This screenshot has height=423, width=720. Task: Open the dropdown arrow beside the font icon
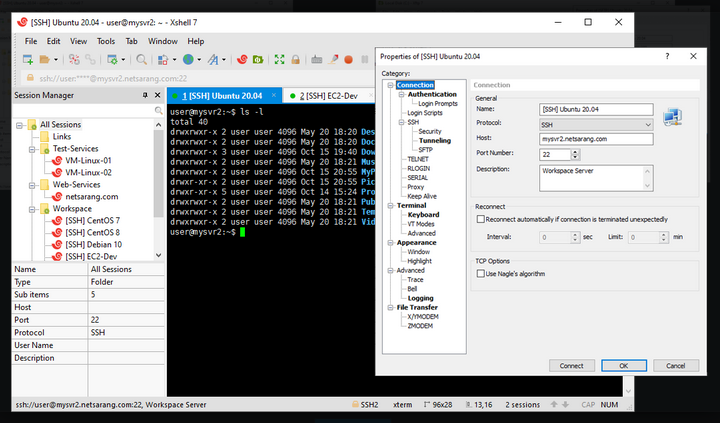click(x=224, y=59)
